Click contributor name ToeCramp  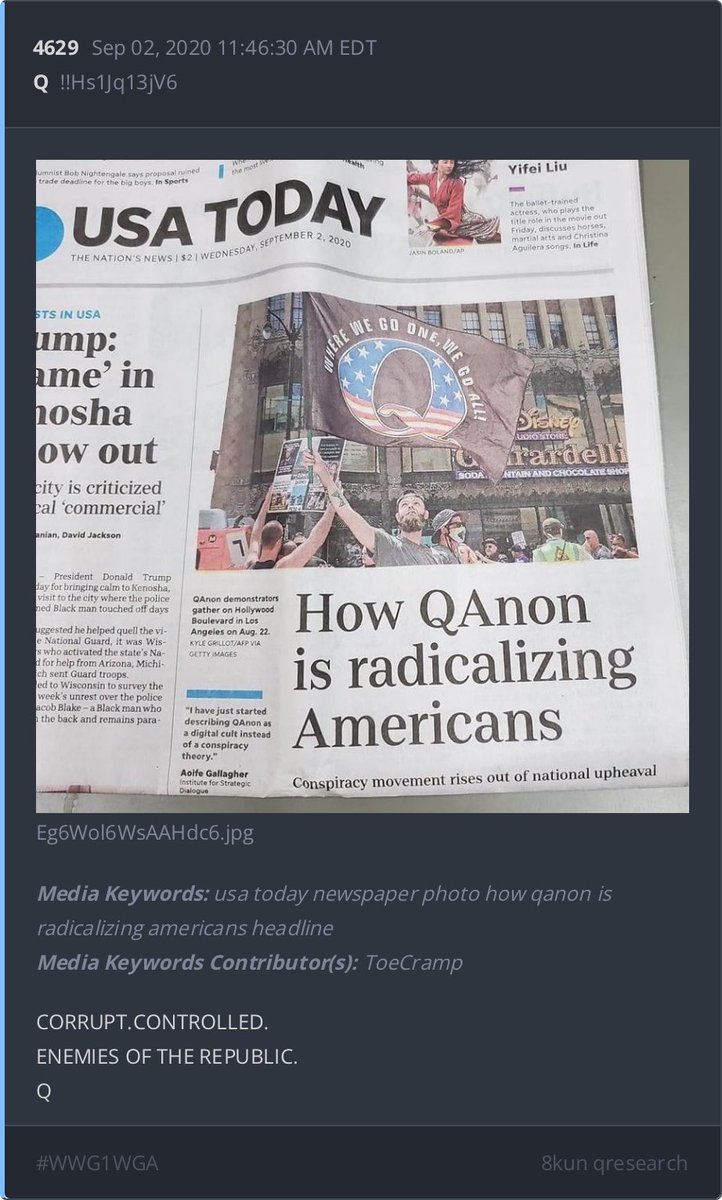414,962
